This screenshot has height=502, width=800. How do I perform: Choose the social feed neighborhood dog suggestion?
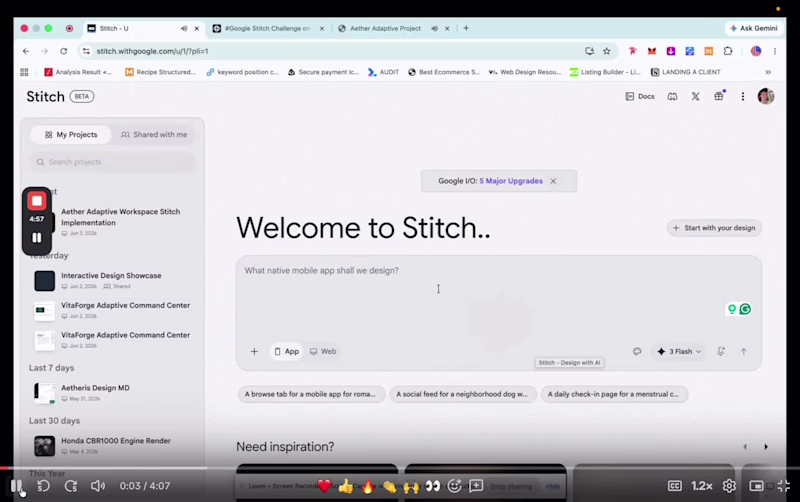[x=462, y=394]
